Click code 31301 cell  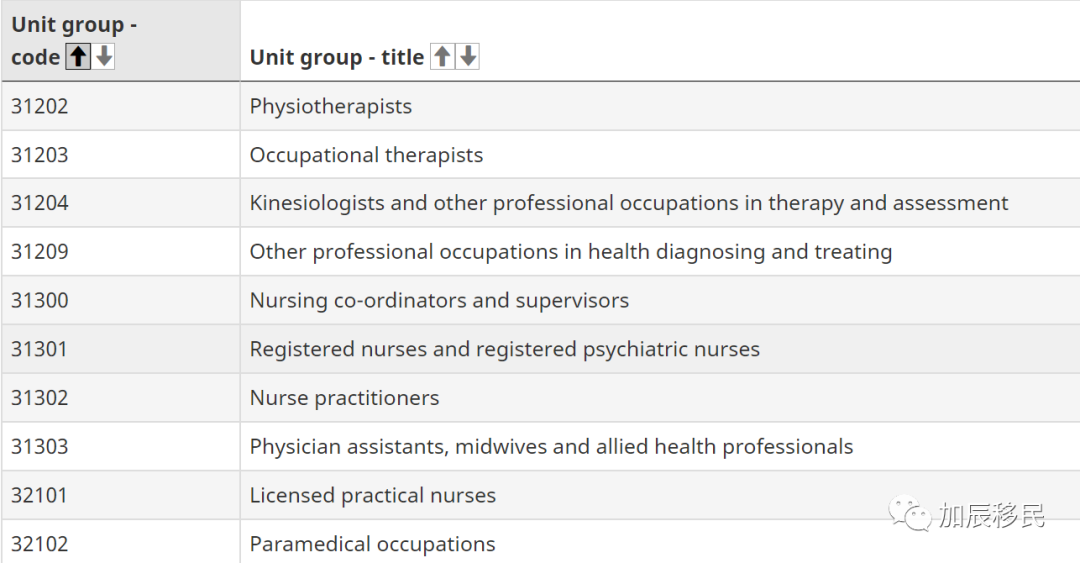click(x=39, y=349)
